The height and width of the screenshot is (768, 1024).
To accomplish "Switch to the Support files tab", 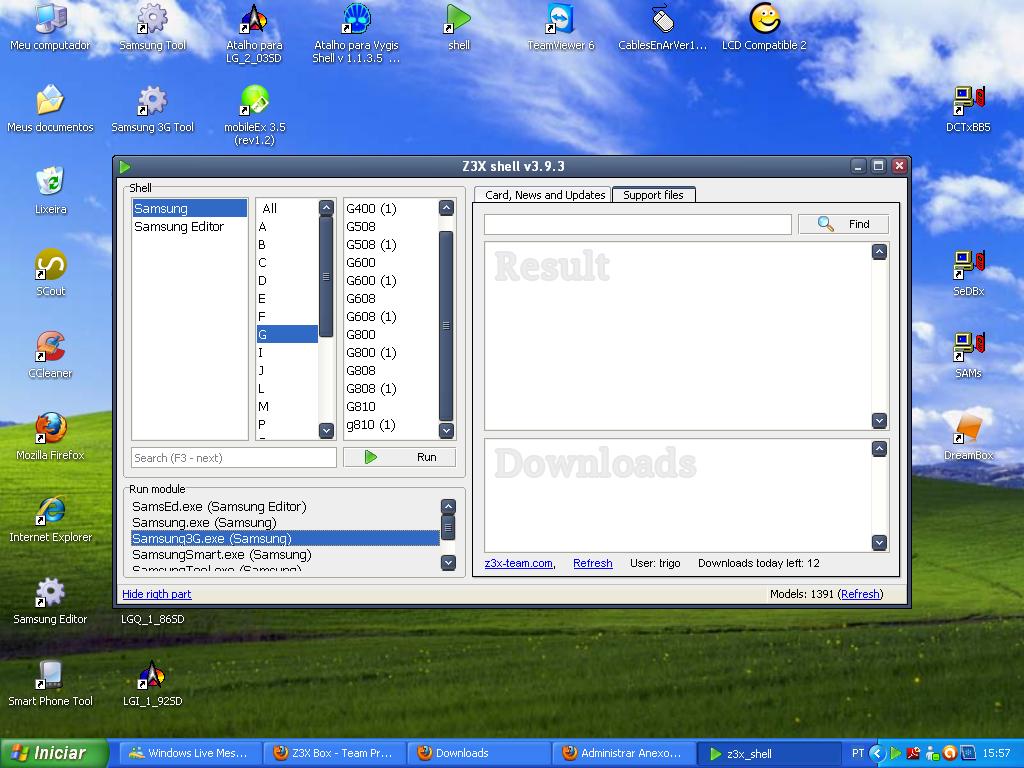I will point(653,195).
